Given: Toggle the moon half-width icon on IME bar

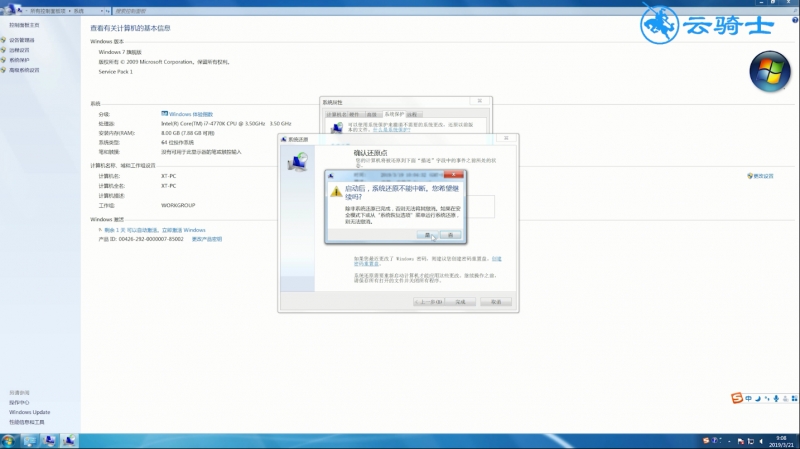Looking at the screenshot, I should [758, 398].
